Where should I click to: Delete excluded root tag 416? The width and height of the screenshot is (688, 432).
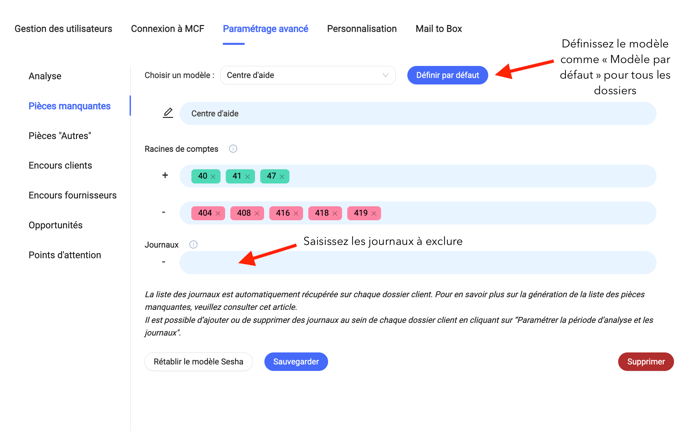coord(296,214)
